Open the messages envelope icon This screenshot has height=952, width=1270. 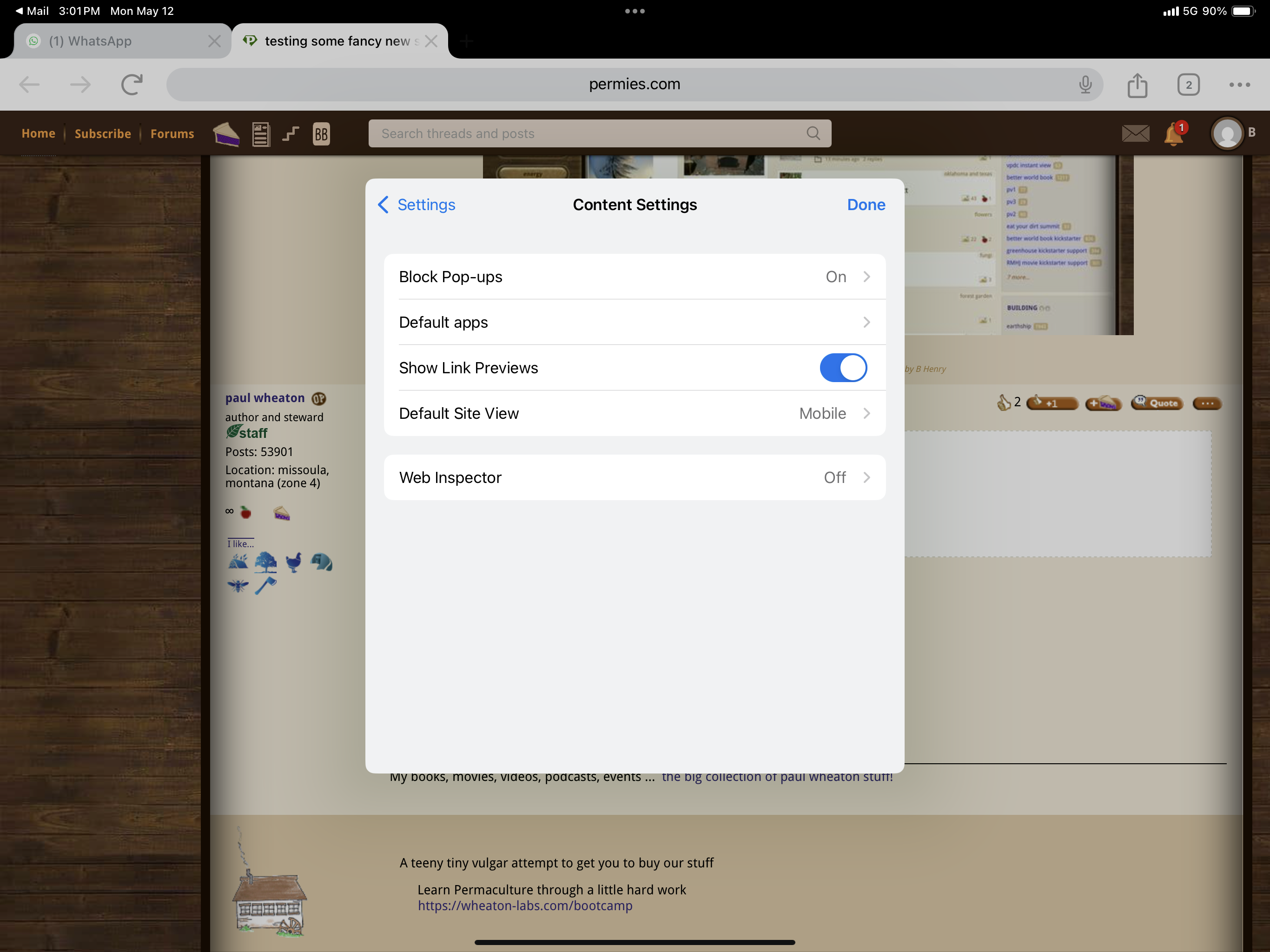tap(1135, 134)
